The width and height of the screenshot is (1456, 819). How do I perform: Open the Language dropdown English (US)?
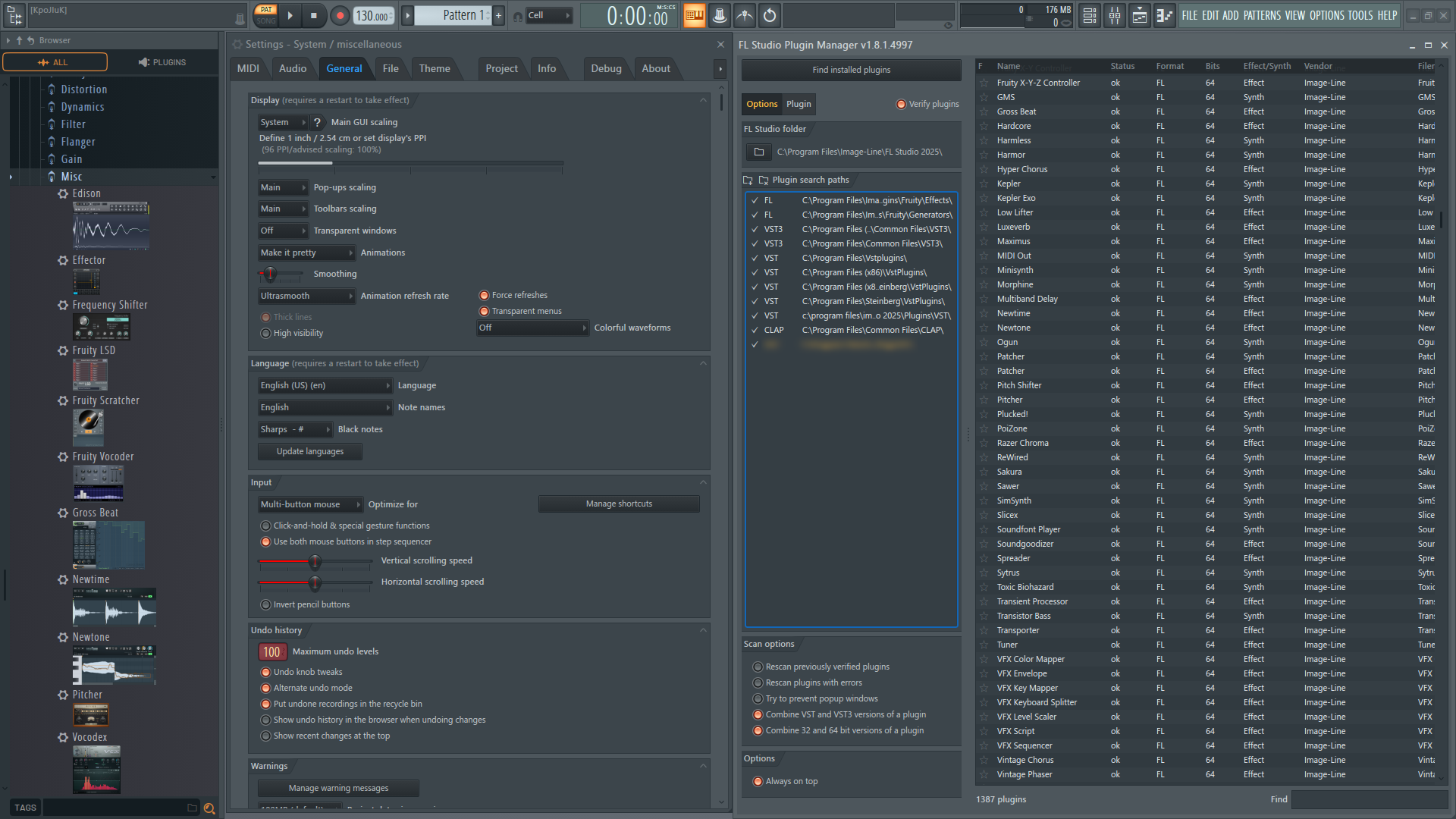[x=325, y=386]
